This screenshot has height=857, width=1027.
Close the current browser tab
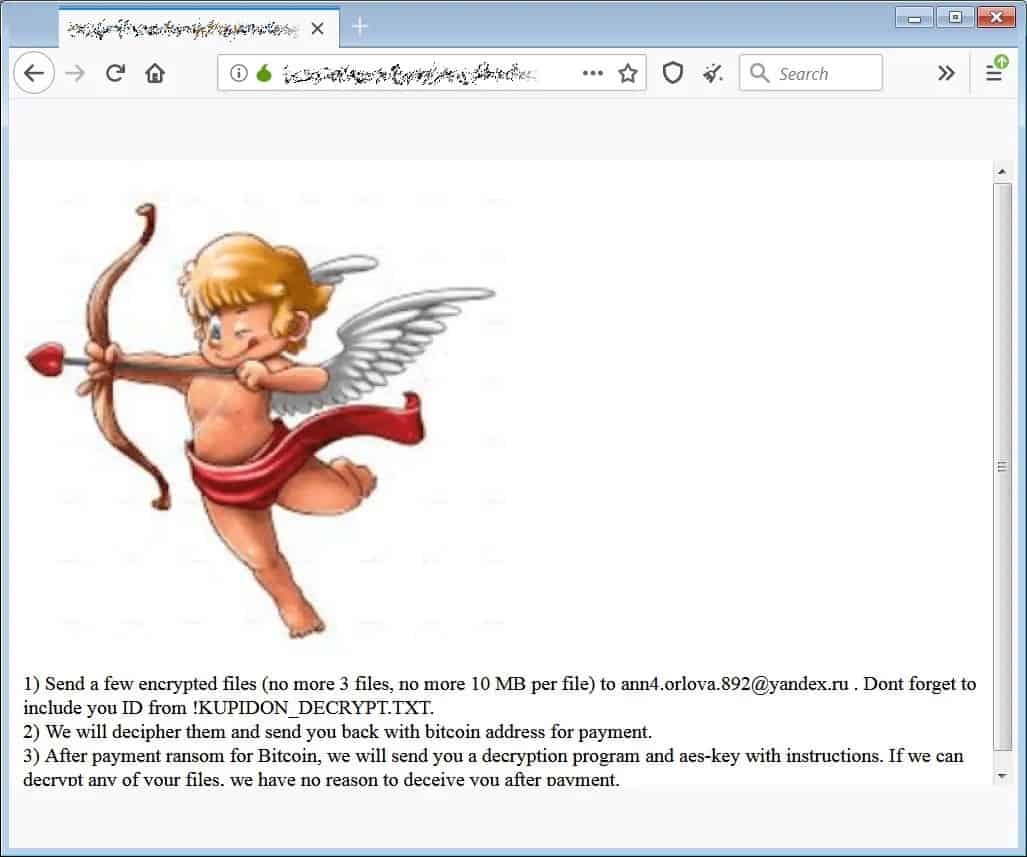click(x=318, y=28)
